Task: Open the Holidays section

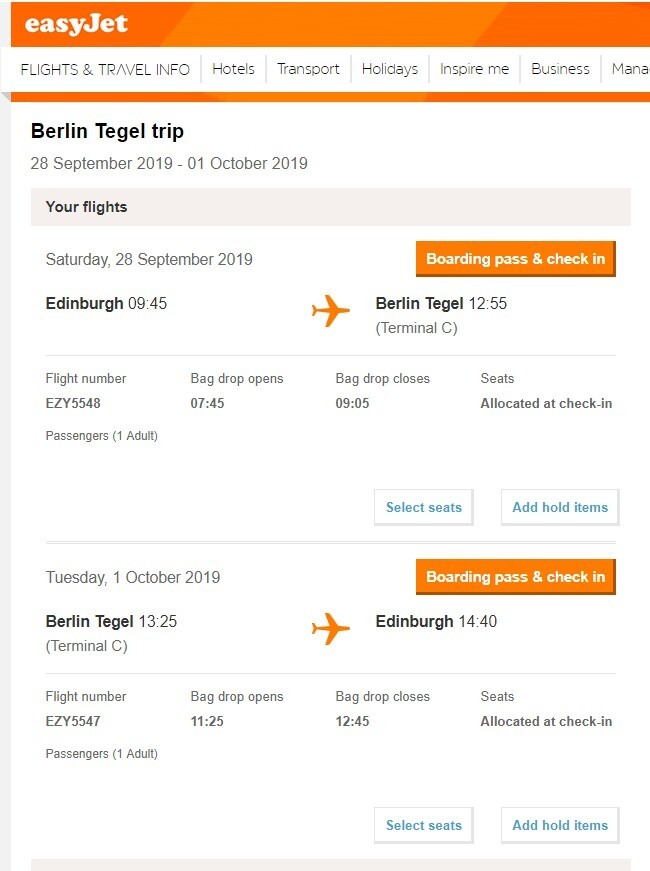Action: [x=389, y=69]
